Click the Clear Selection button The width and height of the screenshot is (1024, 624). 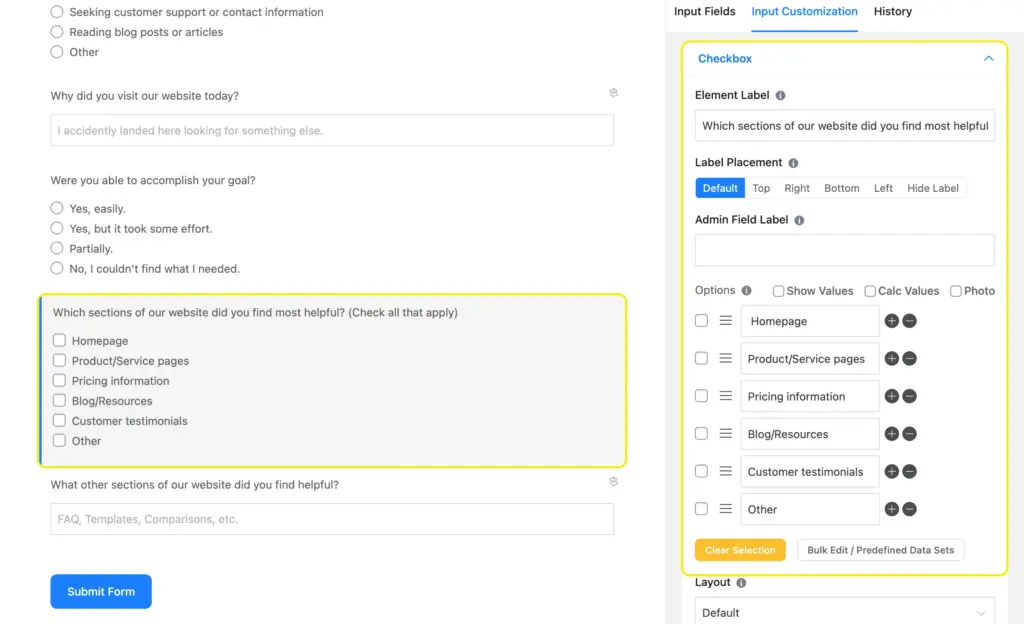click(740, 549)
